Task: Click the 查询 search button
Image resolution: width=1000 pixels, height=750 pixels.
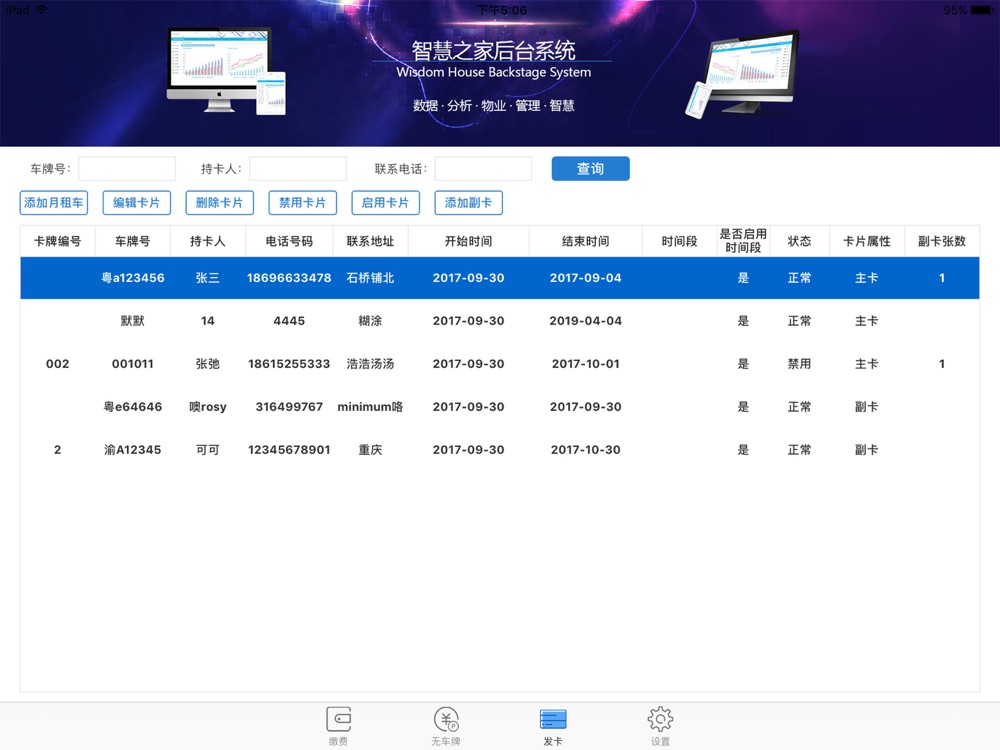Action: pyautogui.click(x=590, y=169)
